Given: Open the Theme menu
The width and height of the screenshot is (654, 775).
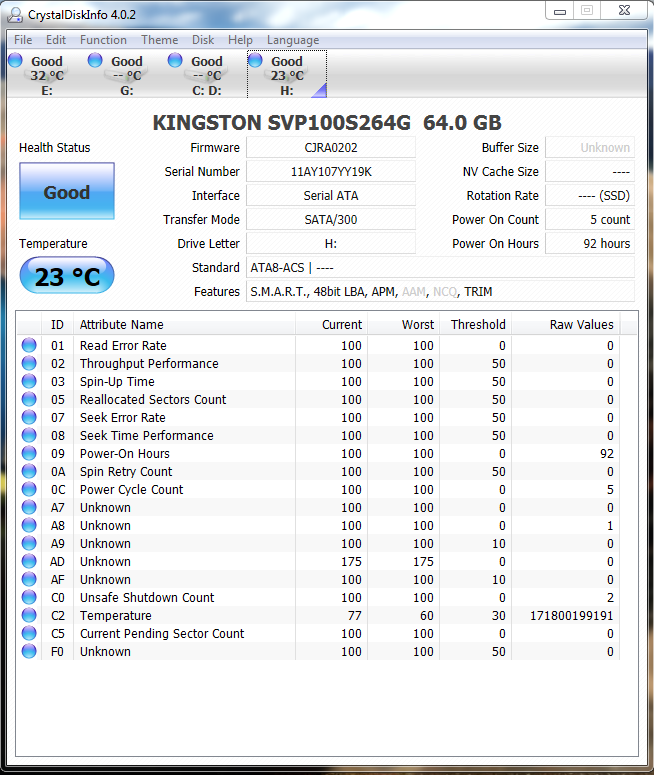Looking at the screenshot, I should tap(159, 40).
